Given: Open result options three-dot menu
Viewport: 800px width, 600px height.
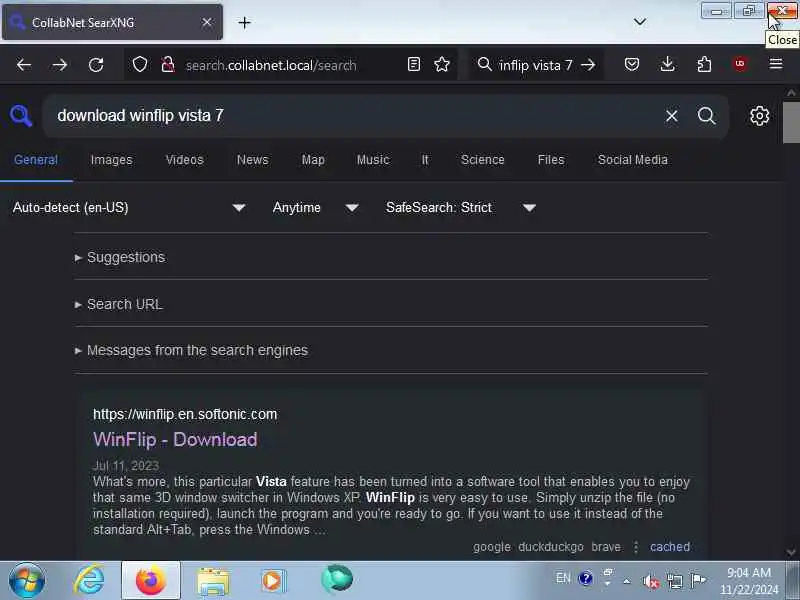Looking at the screenshot, I should click(x=636, y=547).
